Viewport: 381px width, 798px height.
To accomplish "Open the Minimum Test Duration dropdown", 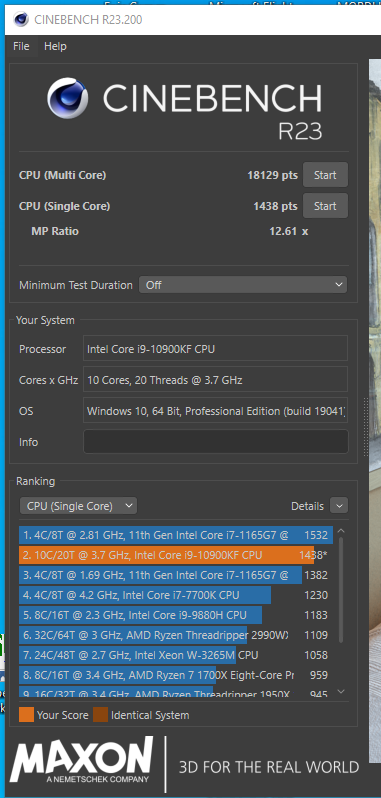I will [243, 285].
